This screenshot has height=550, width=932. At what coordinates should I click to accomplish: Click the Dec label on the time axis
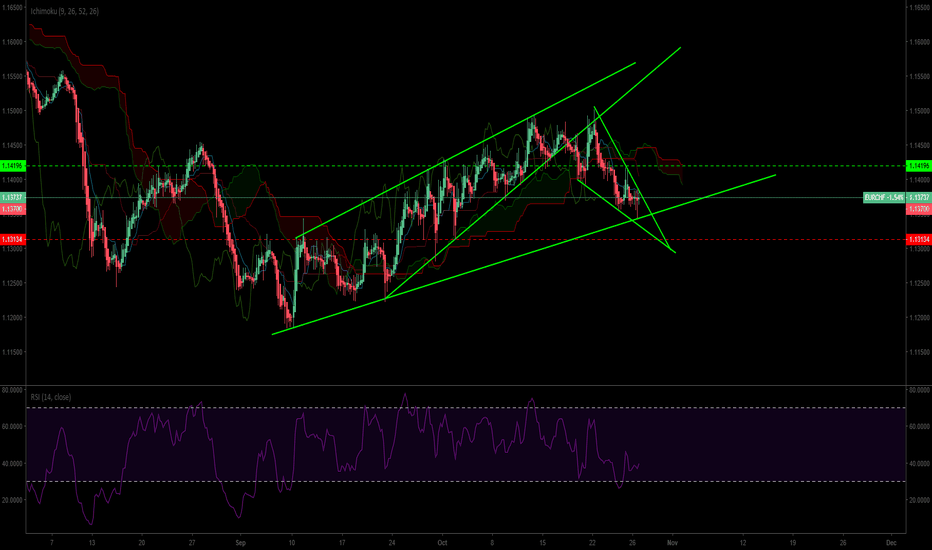(890, 542)
